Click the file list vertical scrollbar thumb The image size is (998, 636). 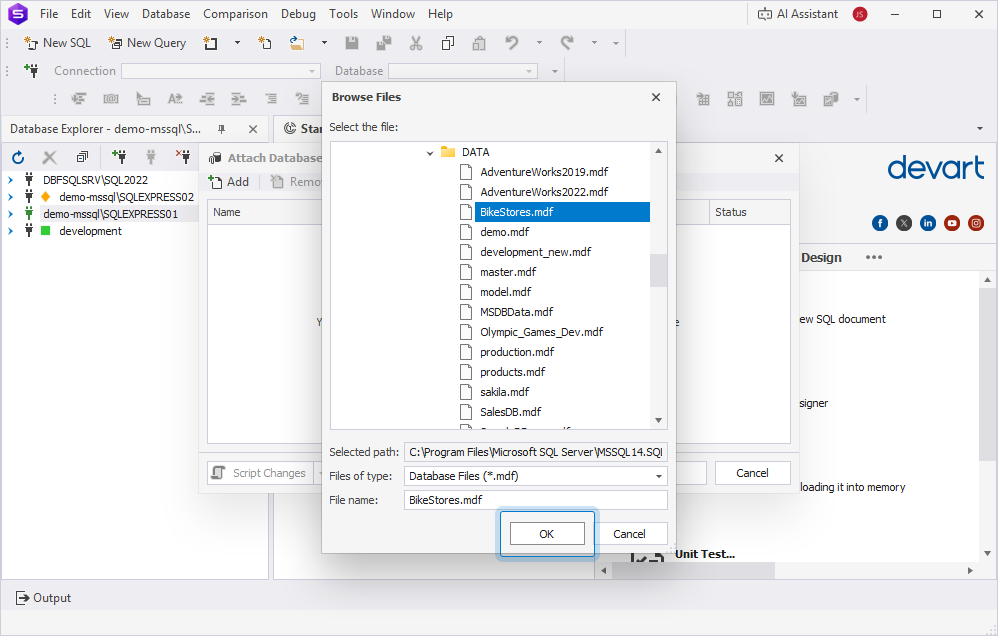pyautogui.click(x=658, y=270)
